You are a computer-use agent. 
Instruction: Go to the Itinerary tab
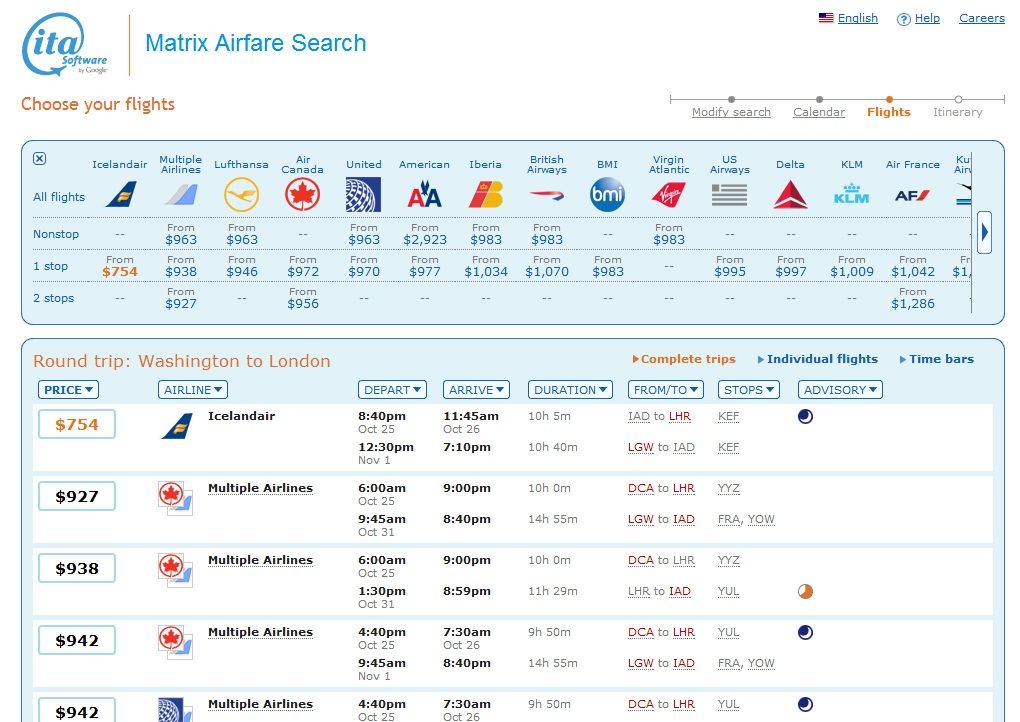coord(956,112)
